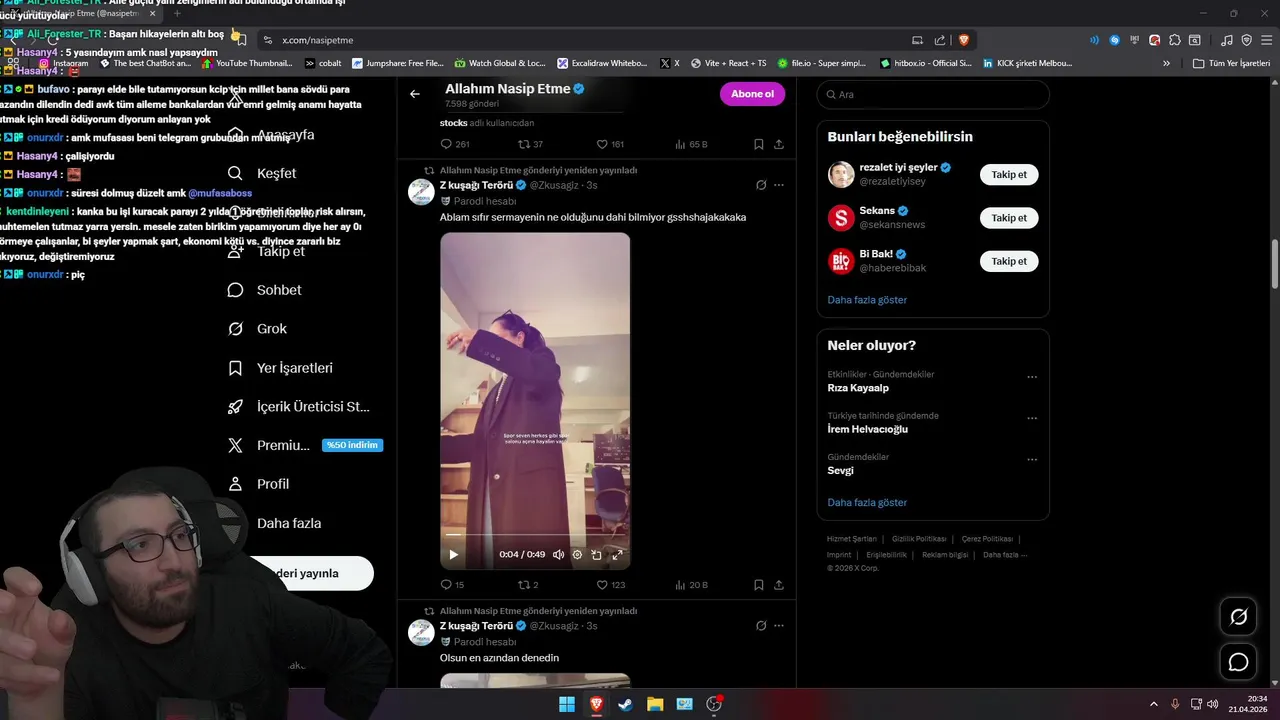Image resolution: width=1280 pixels, height=720 pixels.
Task: Click the Abone ol subscribe button
Action: (x=752, y=94)
